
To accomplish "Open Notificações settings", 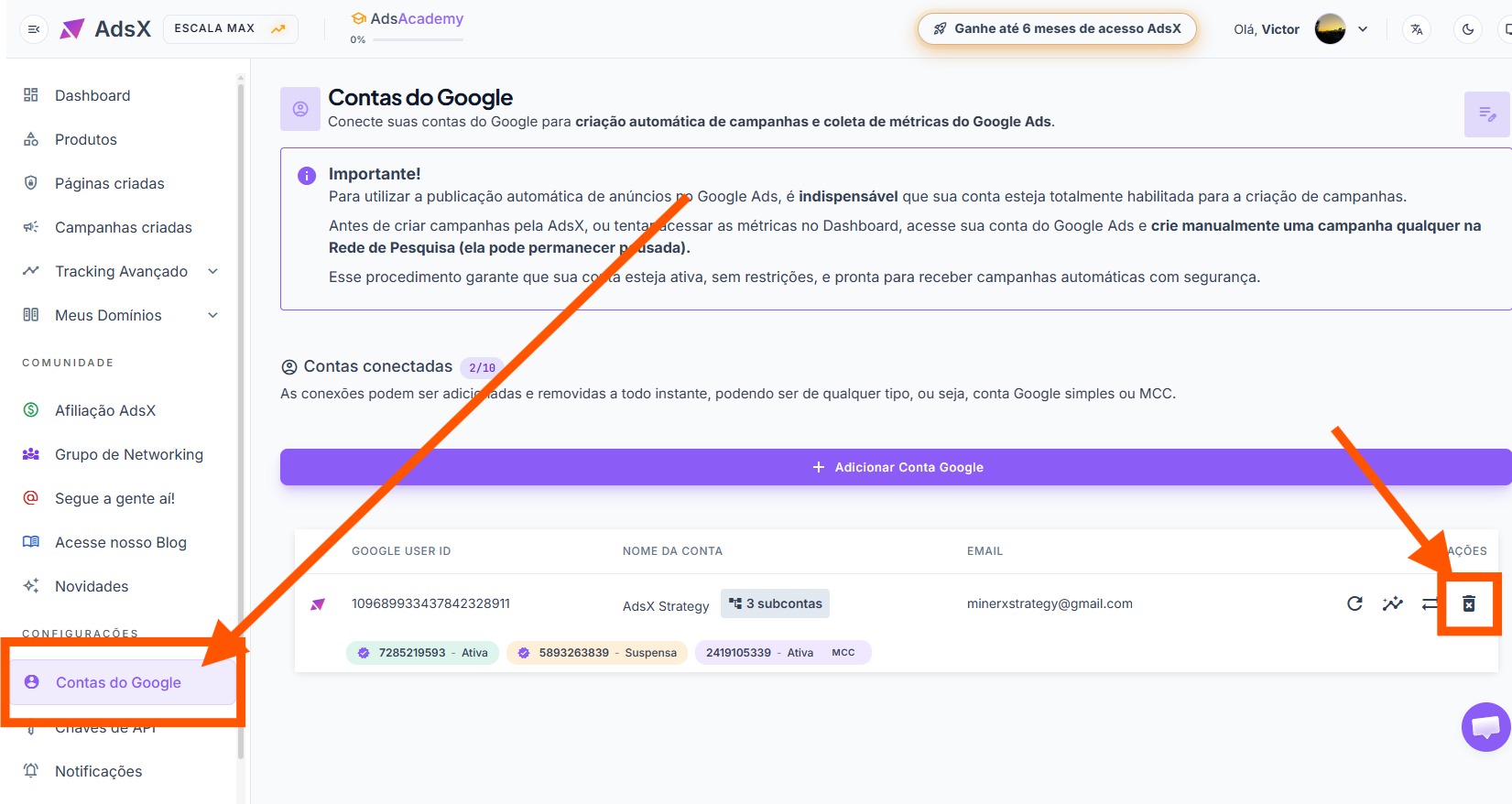I will 99,771.
